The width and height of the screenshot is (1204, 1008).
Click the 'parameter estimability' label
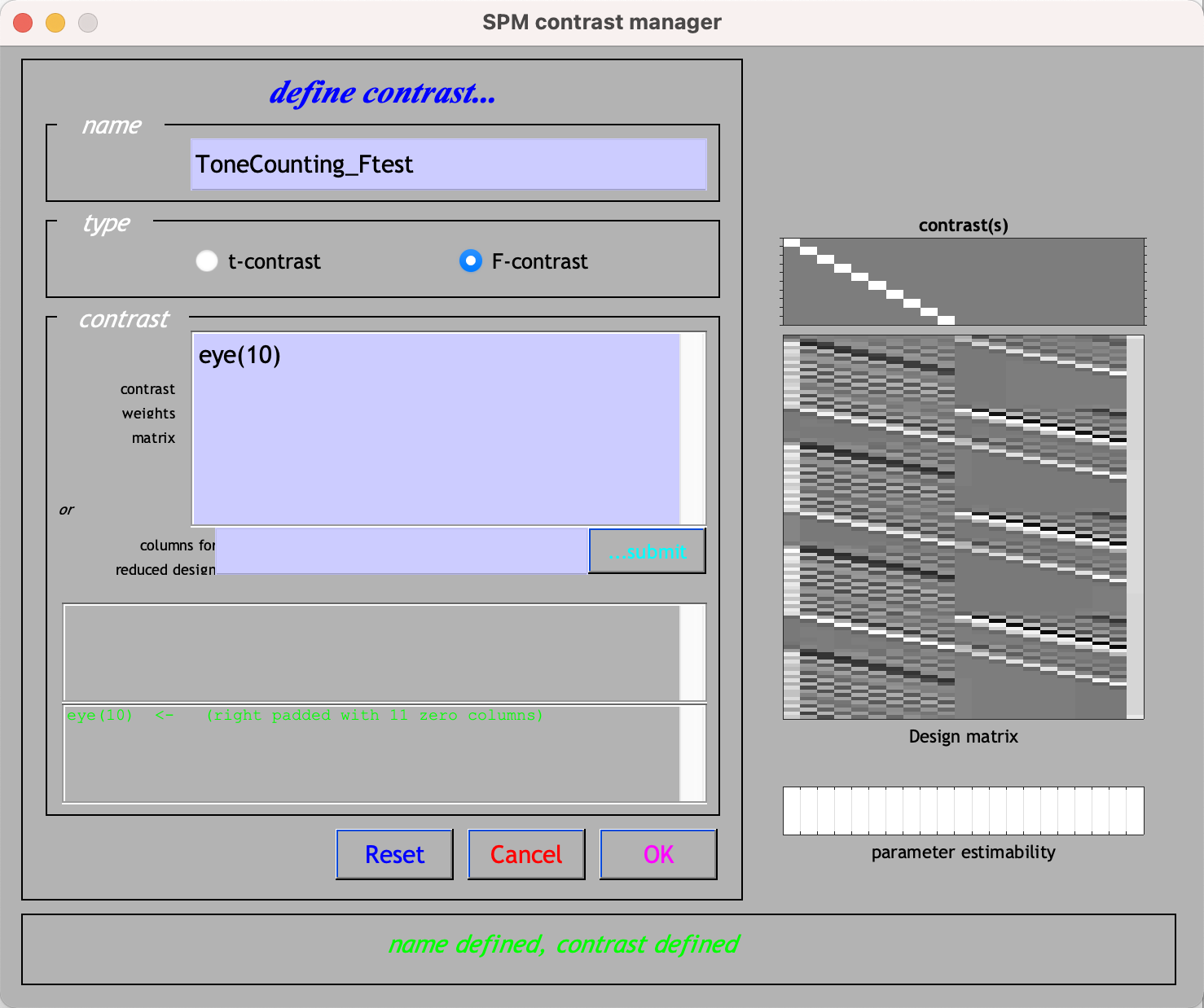(964, 852)
